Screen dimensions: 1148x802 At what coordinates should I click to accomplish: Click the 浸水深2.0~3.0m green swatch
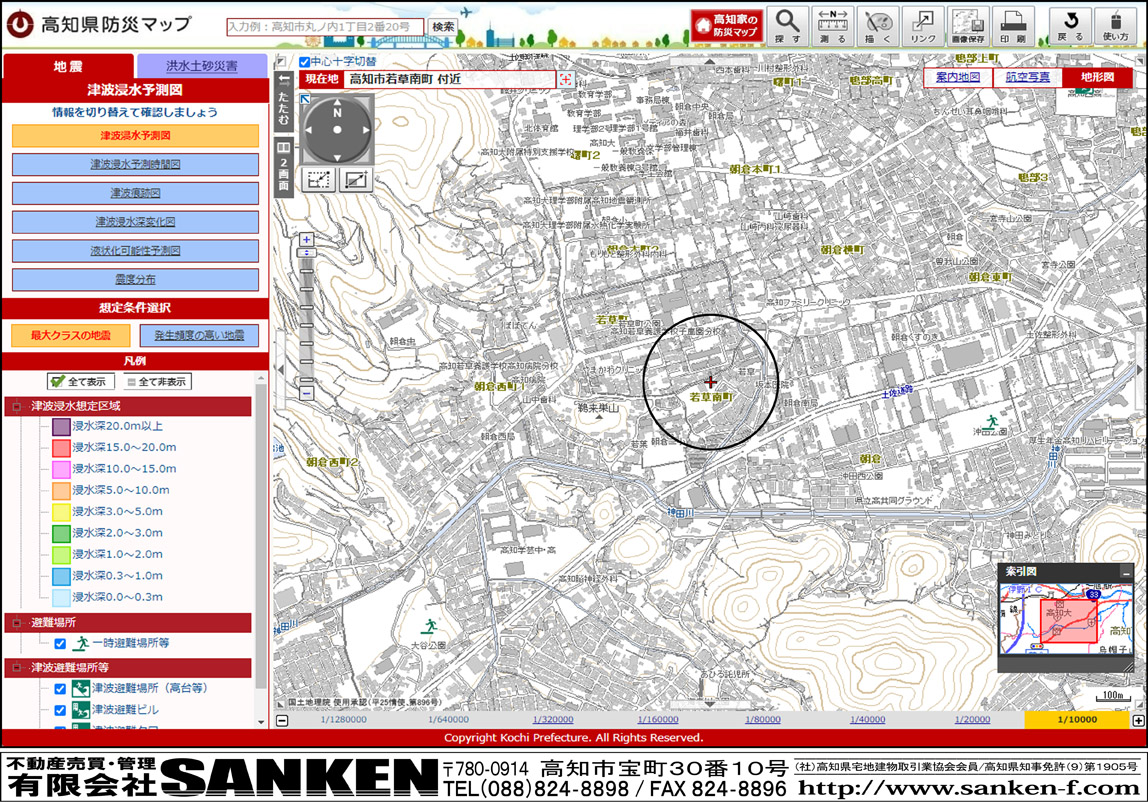coord(62,534)
